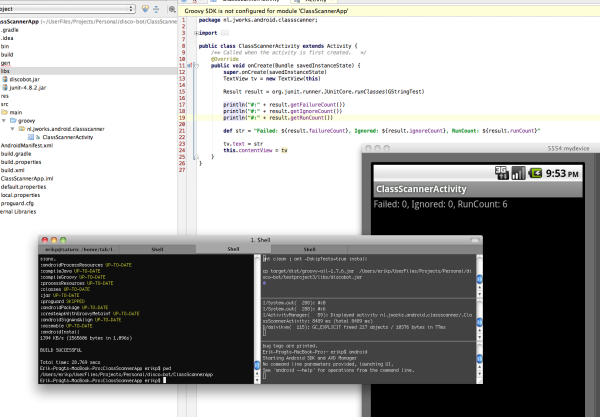
Task: Open the build.properties file
Action: click(21, 162)
